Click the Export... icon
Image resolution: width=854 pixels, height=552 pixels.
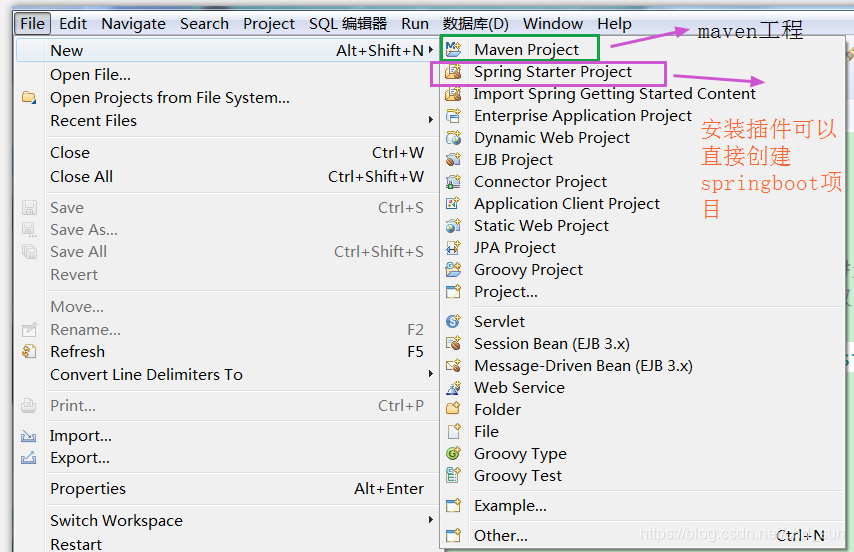pos(29,458)
